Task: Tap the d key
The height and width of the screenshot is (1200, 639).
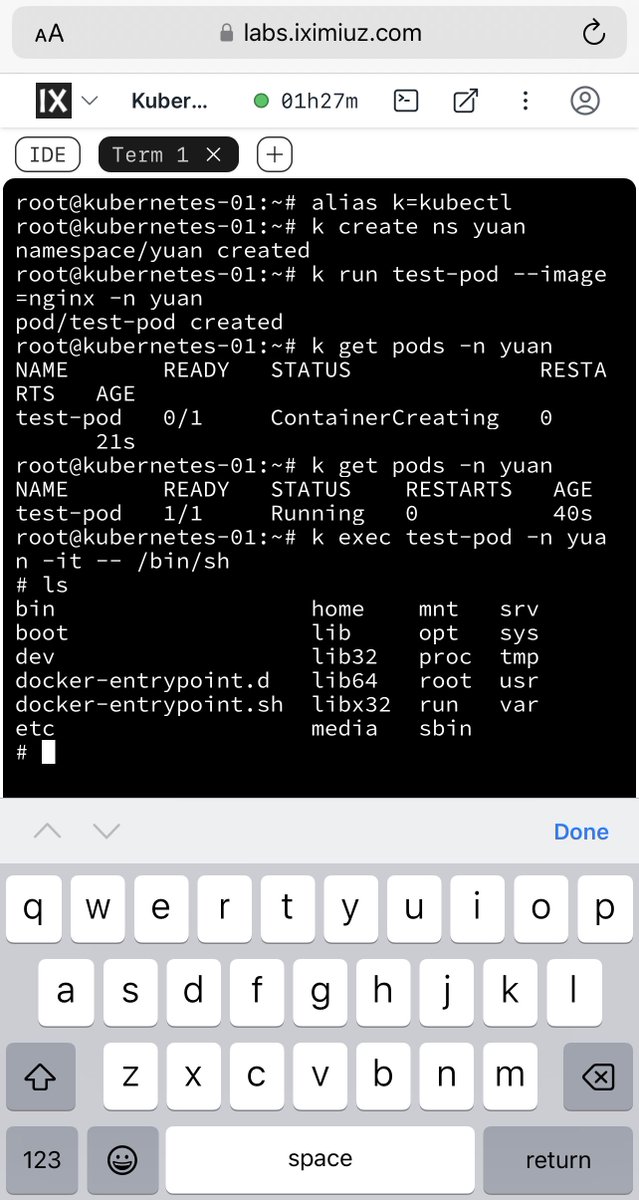Action: point(193,991)
